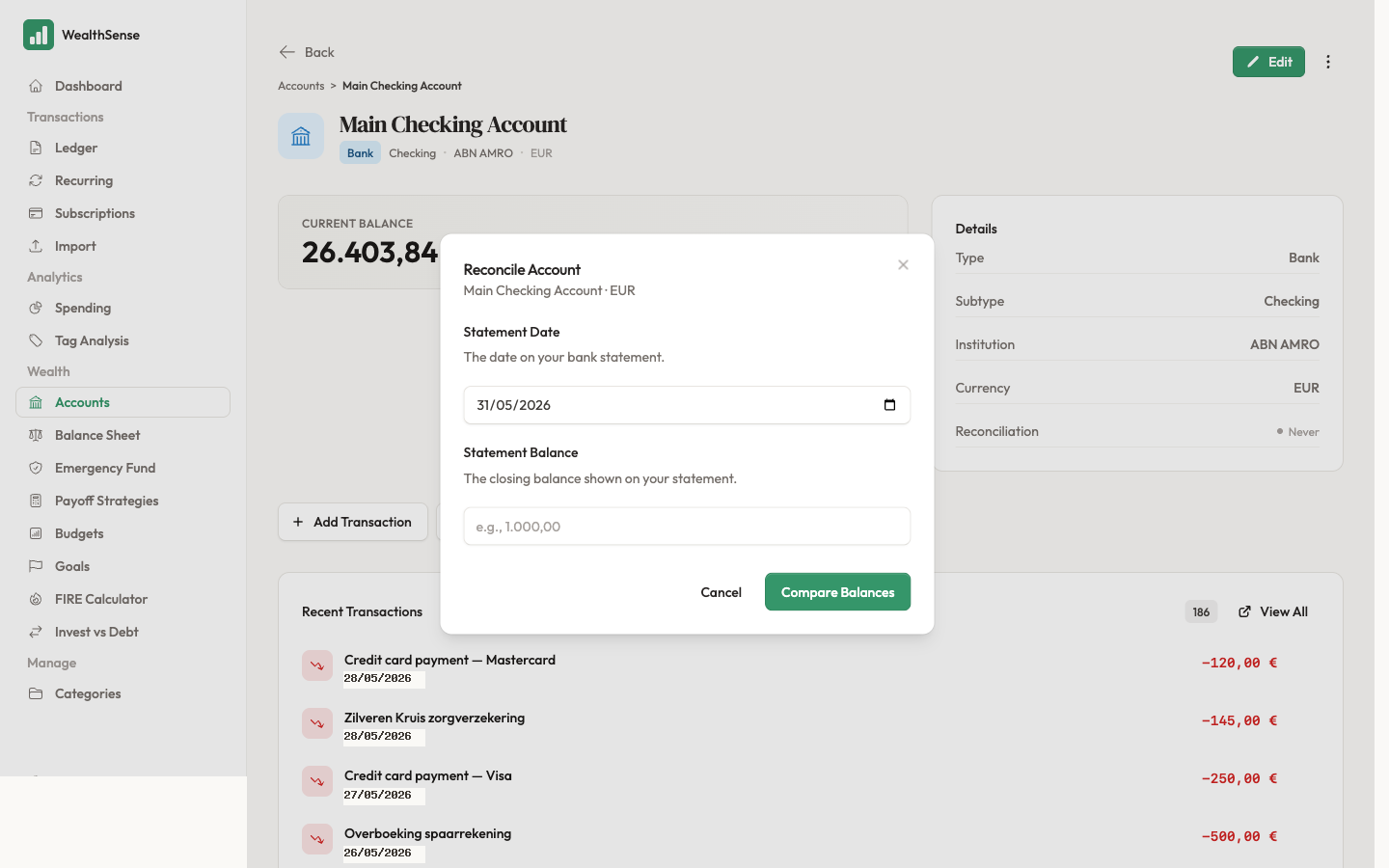Click the Main Checking Account heading
Viewport: 1389px width, 868px height.
(x=453, y=124)
